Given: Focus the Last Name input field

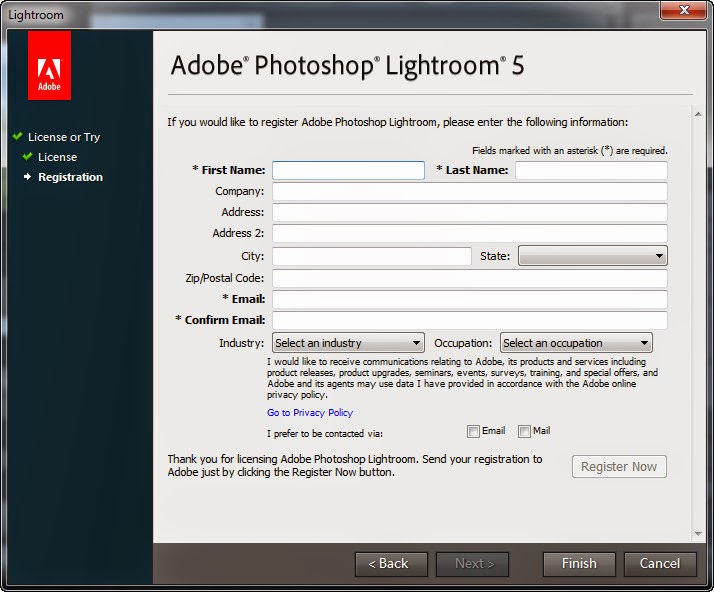Looking at the screenshot, I should pyautogui.click(x=591, y=170).
